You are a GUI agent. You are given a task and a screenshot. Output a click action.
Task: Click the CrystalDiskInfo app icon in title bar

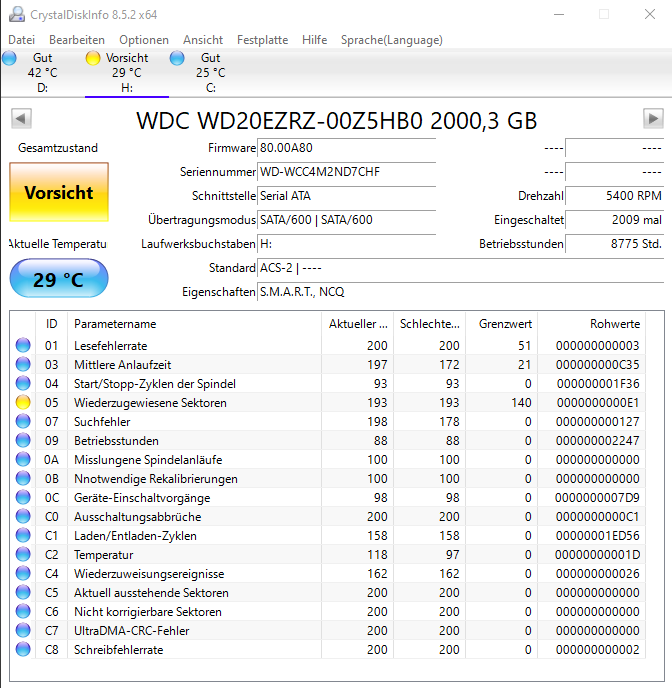pyautogui.click(x=17, y=14)
